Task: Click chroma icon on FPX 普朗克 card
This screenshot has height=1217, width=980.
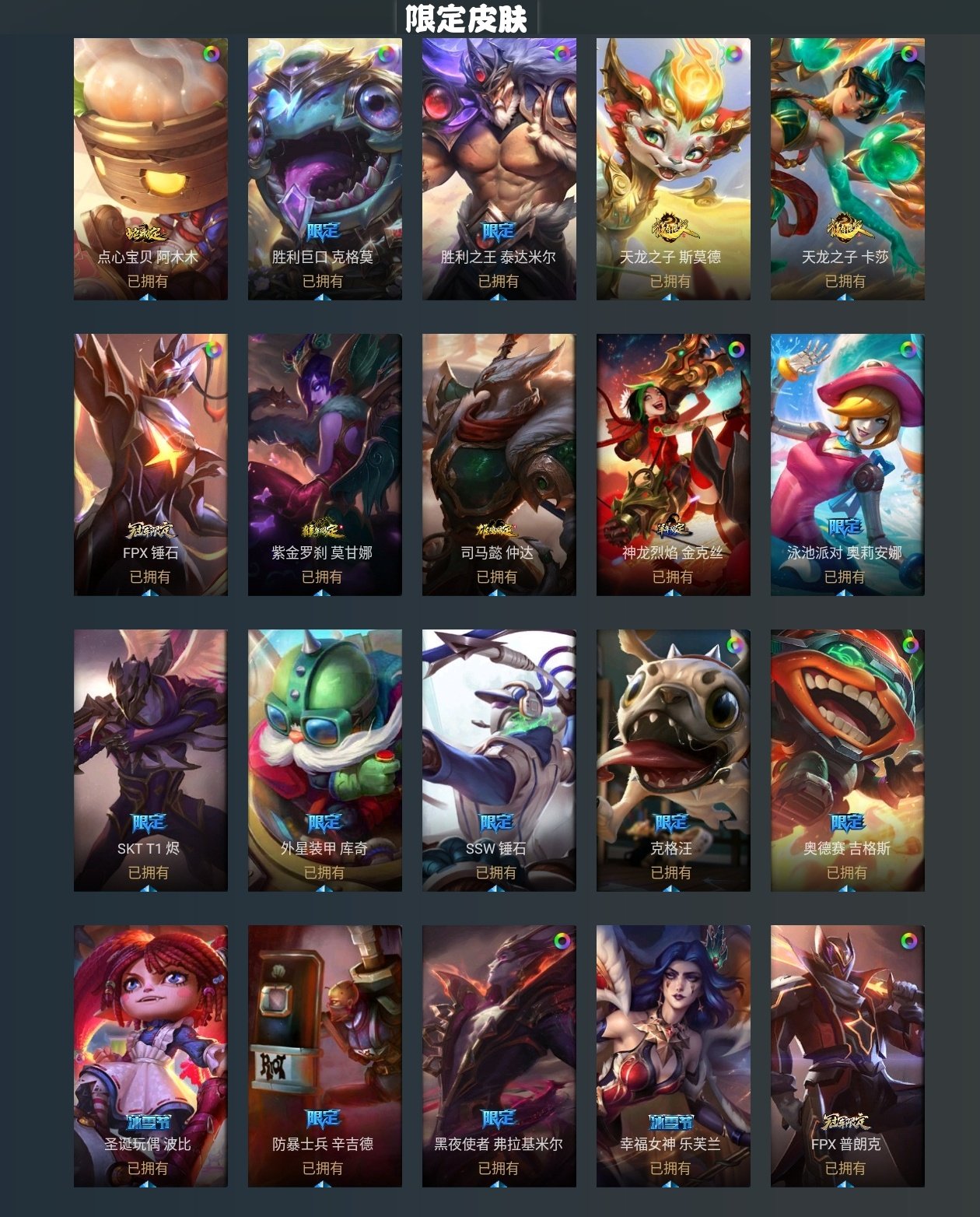Action: (x=908, y=941)
